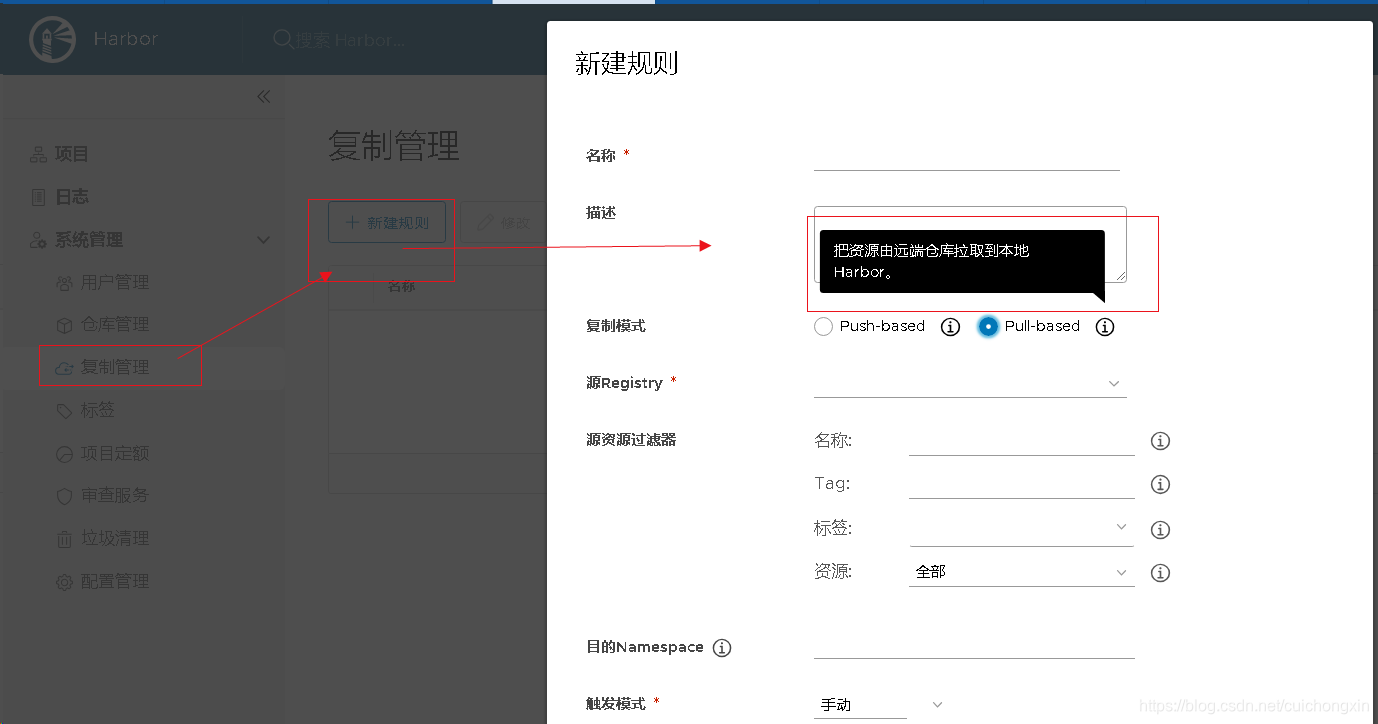Show info for 目的Namespace
This screenshot has height=724, width=1378.
(722, 648)
